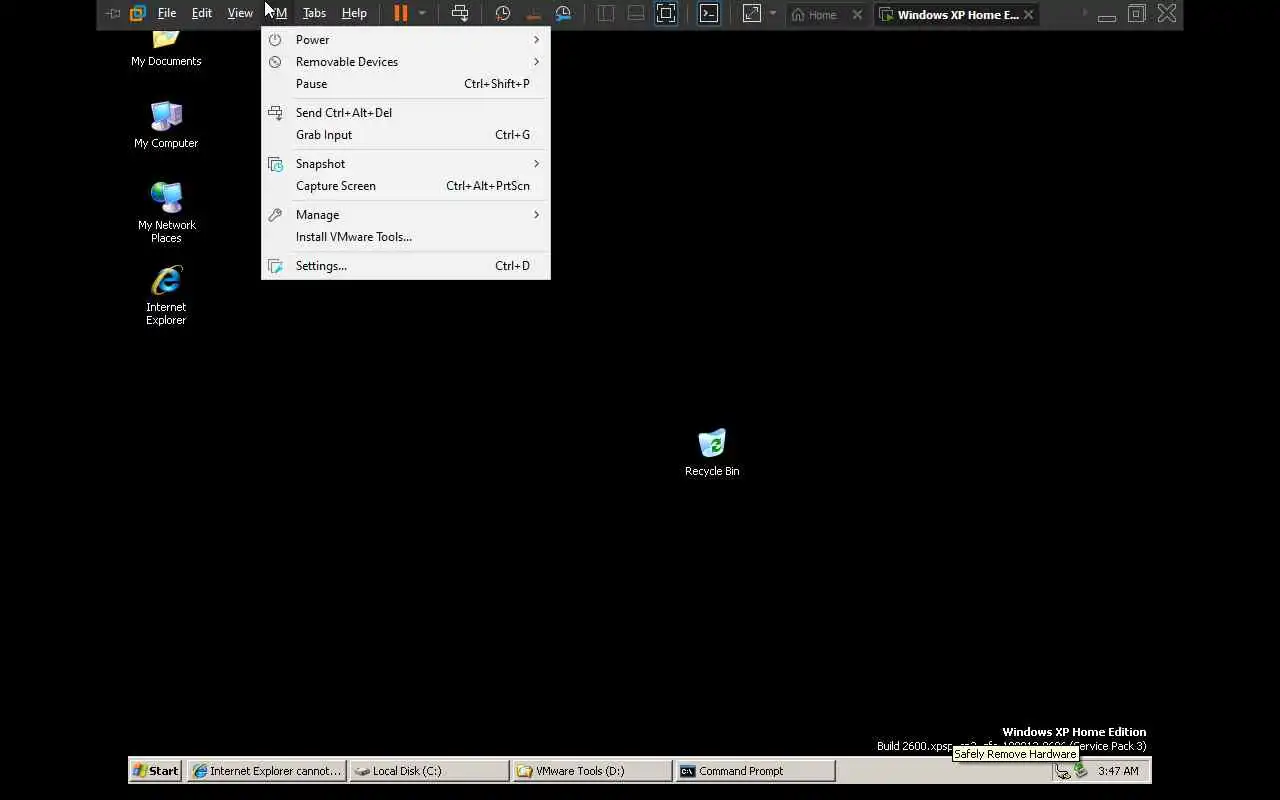This screenshot has width=1280, height=800.
Task: Expand the Snapshot submenu arrow
Action: click(x=536, y=164)
